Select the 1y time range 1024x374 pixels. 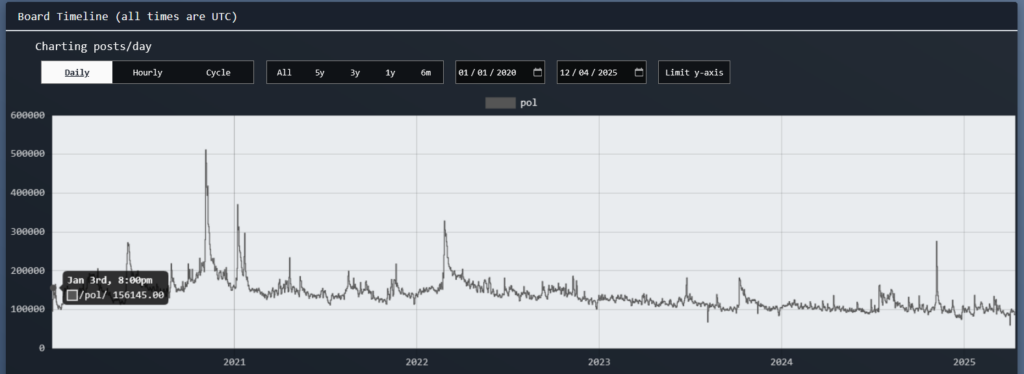[x=390, y=72]
